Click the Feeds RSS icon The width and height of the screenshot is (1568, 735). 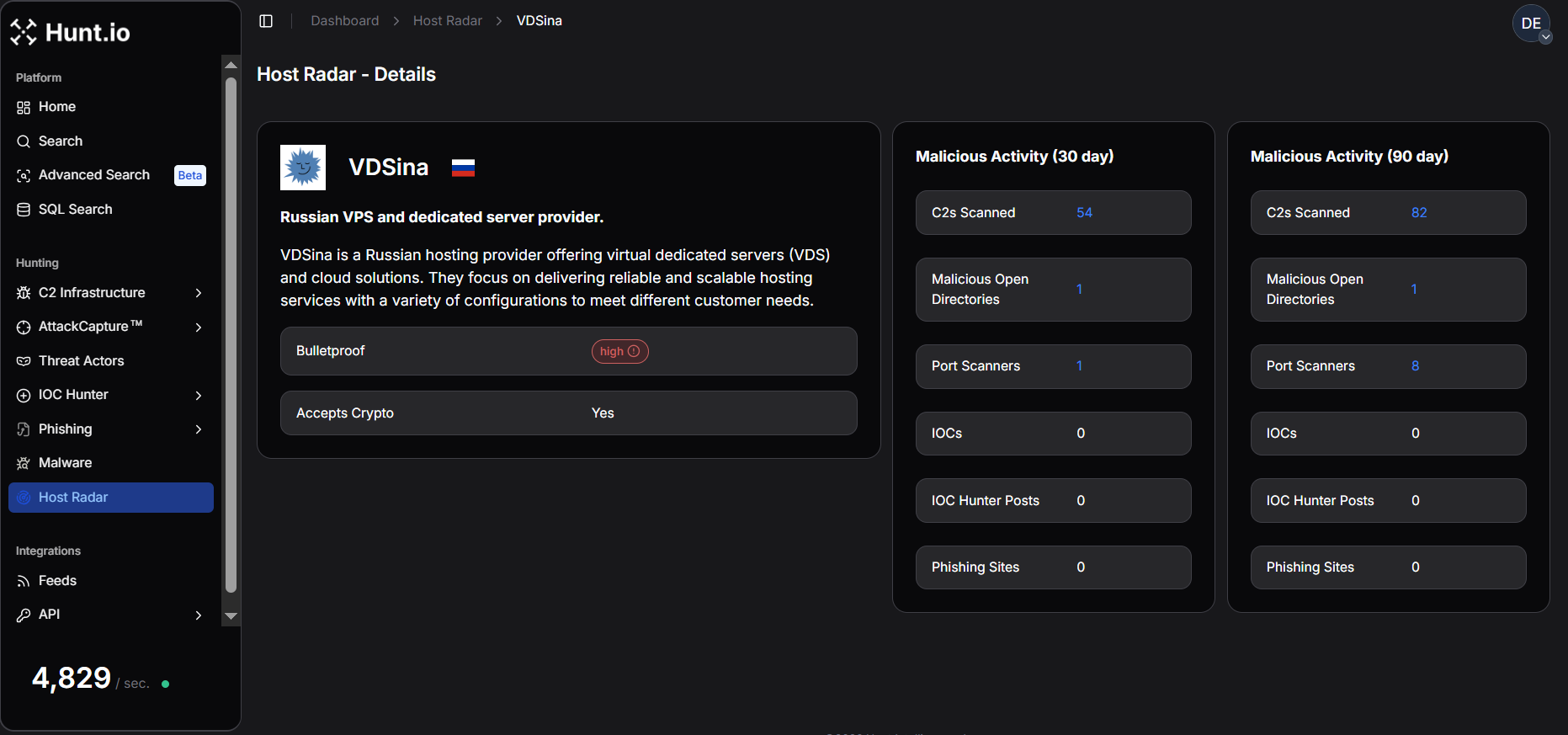click(24, 581)
